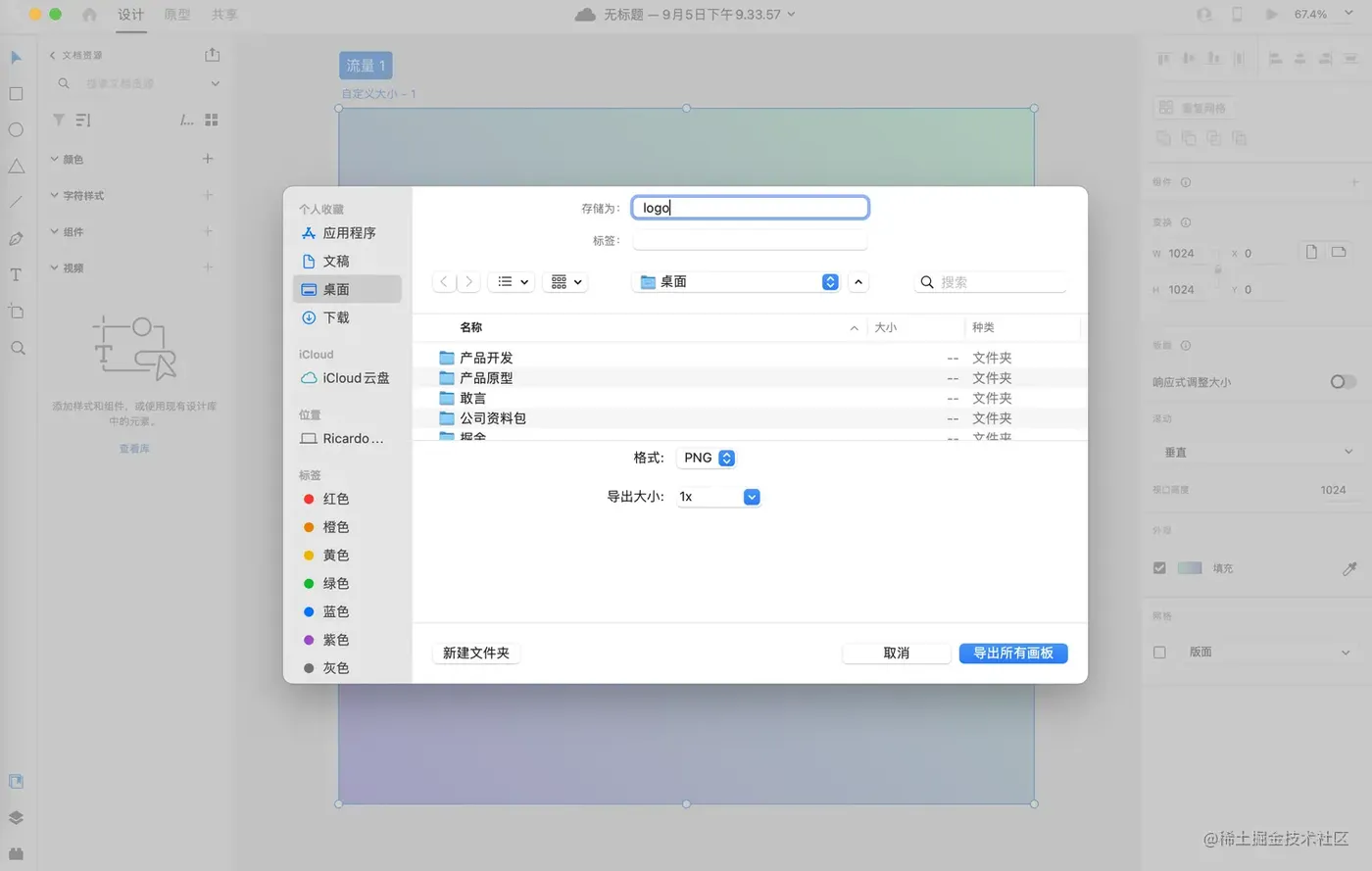Set artboard to portrait orientation
The image size is (1372, 871).
pos(1311,252)
